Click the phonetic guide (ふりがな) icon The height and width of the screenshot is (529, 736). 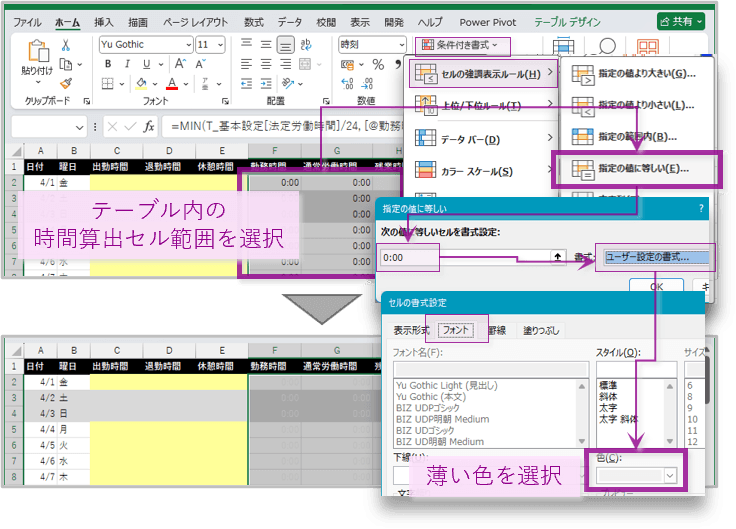pyautogui.click(x=205, y=84)
